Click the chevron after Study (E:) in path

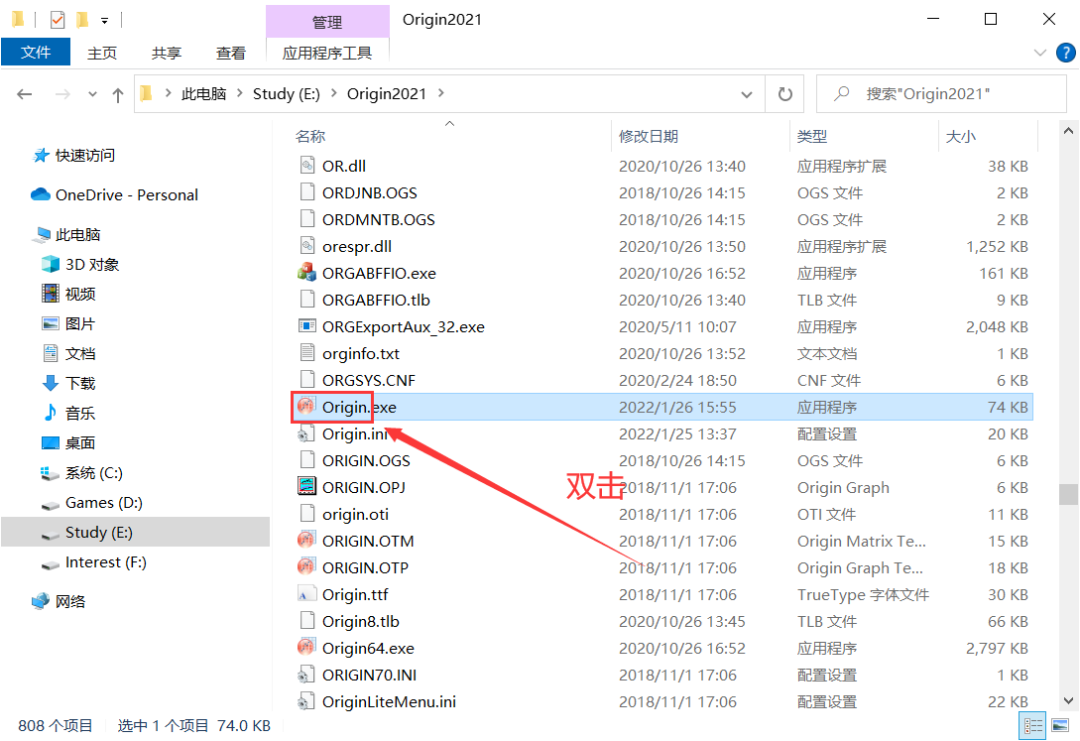pyautogui.click(x=333, y=93)
